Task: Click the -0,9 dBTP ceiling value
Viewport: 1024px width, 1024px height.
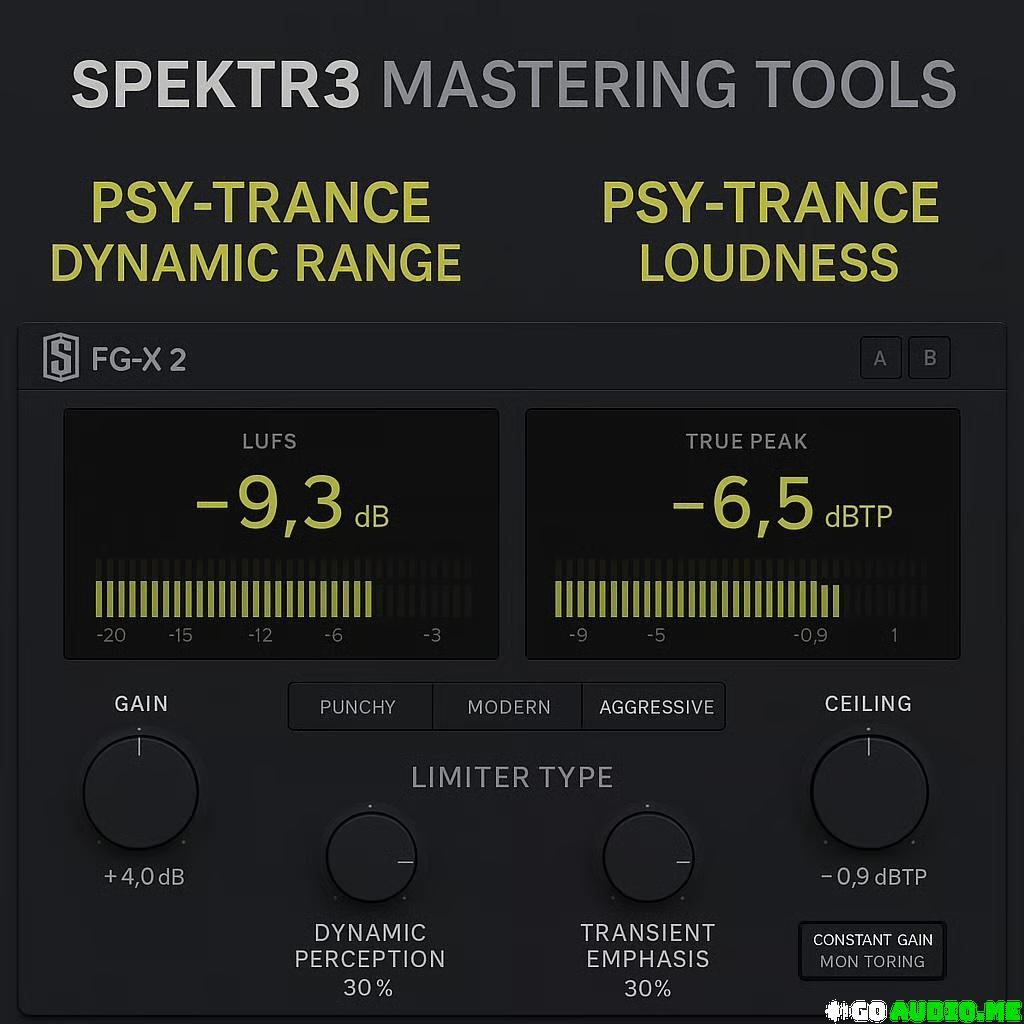Action: click(873, 877)
